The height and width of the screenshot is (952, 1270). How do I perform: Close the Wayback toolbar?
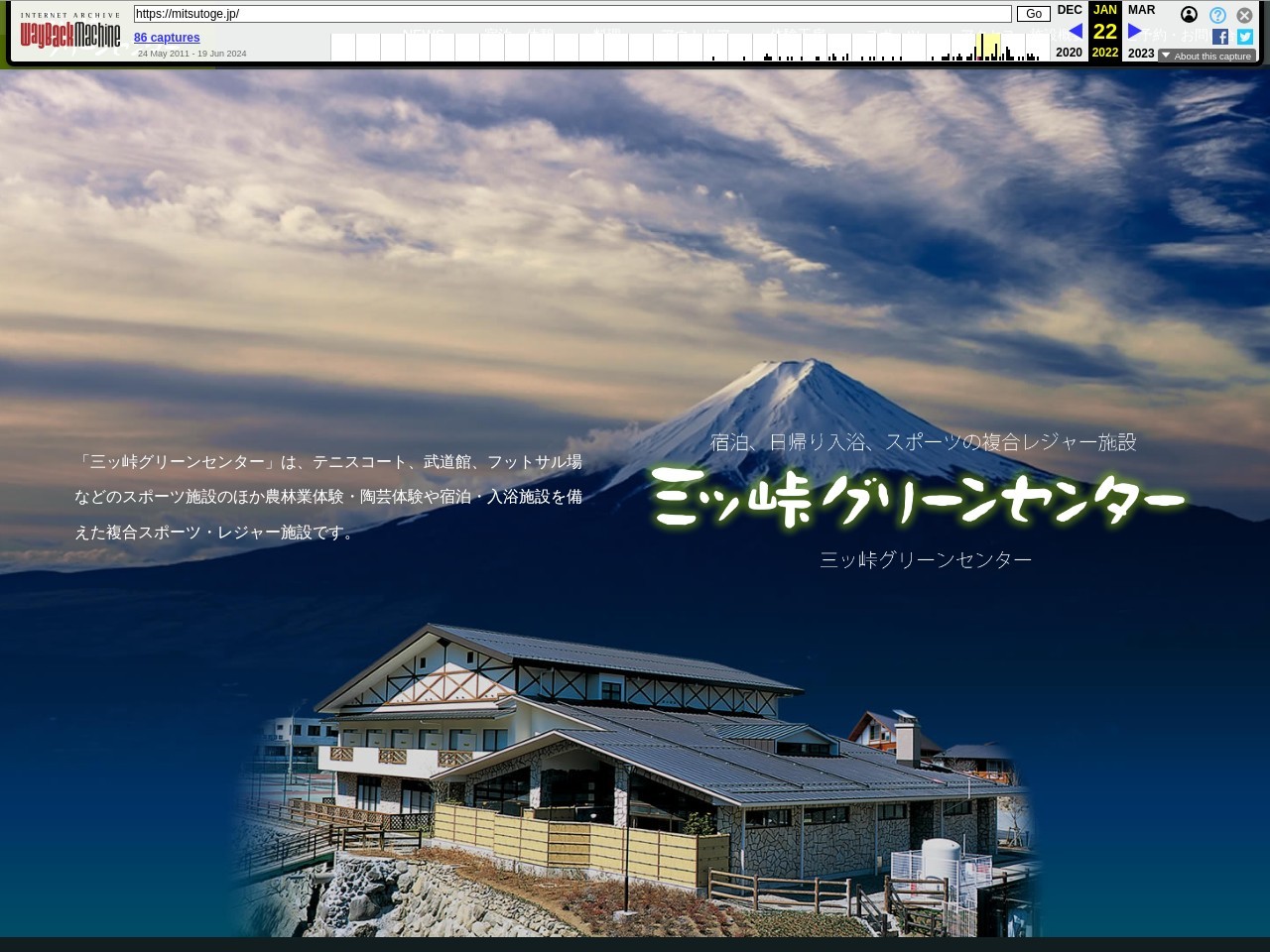click(1244, 15)
